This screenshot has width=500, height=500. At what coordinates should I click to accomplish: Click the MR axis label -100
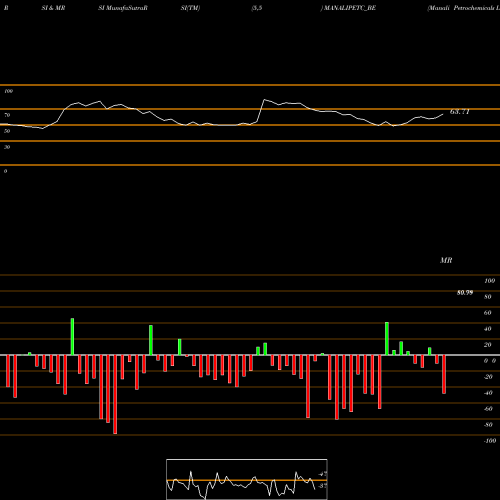490,441
